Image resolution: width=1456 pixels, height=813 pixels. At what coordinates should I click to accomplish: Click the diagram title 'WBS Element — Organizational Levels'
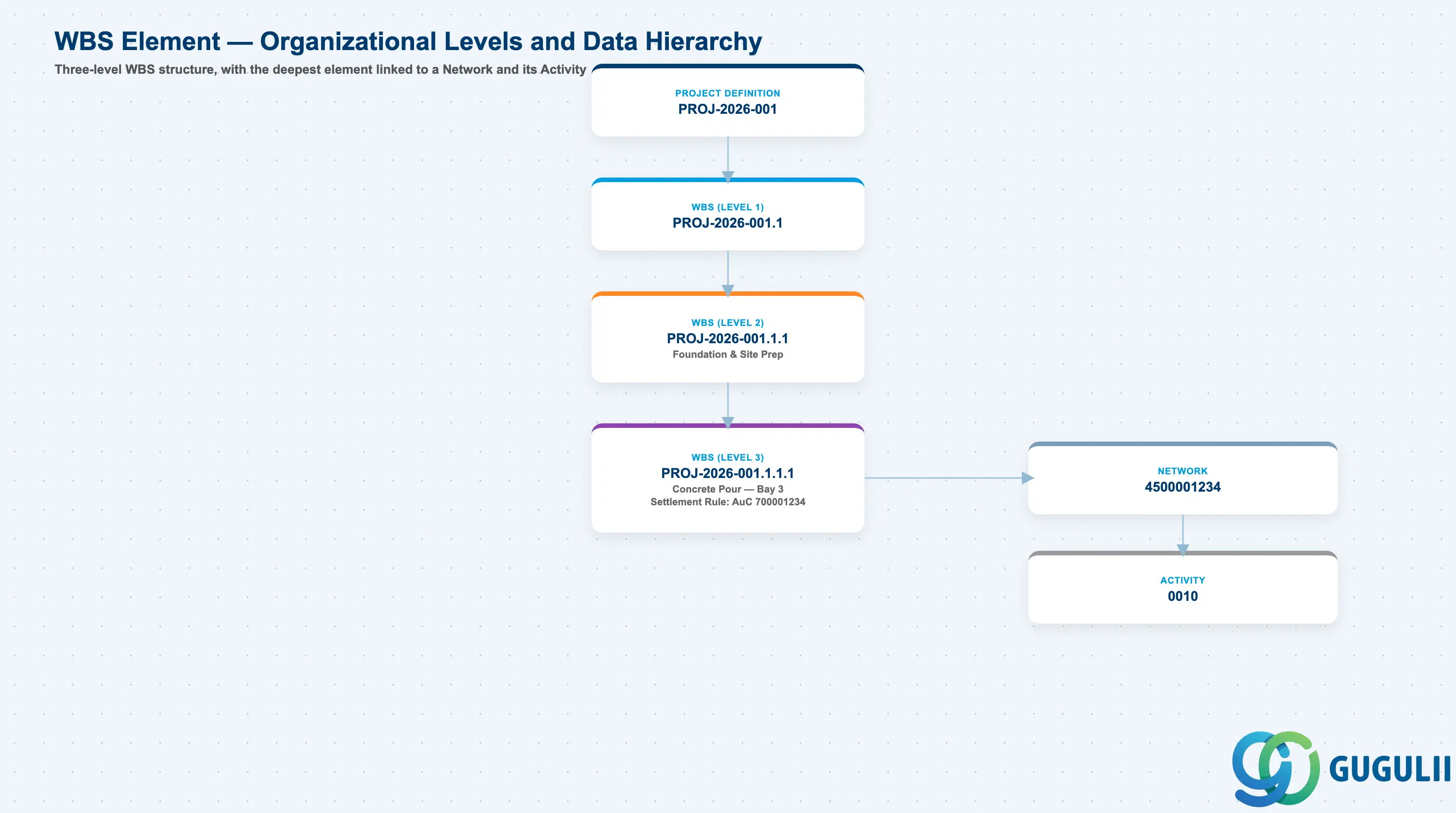point(408,41)
